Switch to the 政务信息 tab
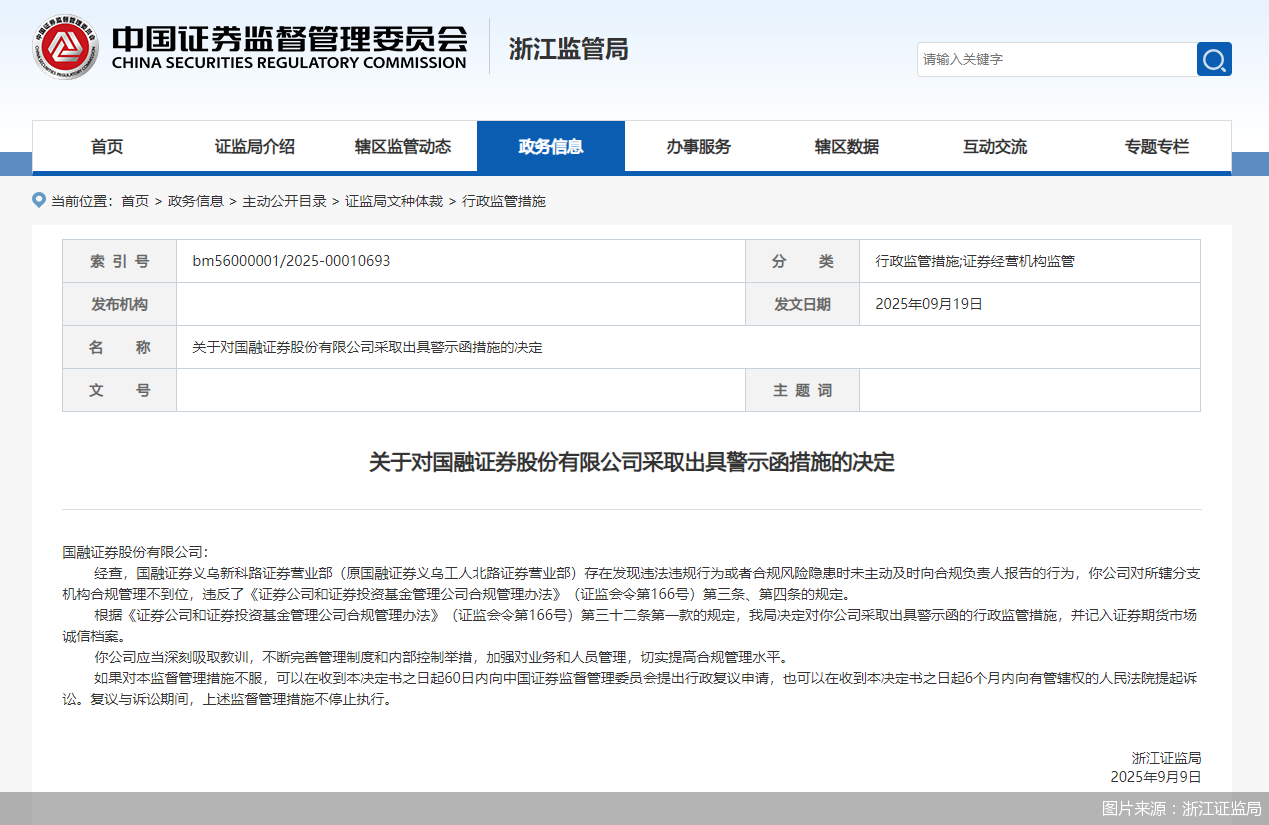Image resolution: width=1269 pixels, height=825 pixels. 551,146
